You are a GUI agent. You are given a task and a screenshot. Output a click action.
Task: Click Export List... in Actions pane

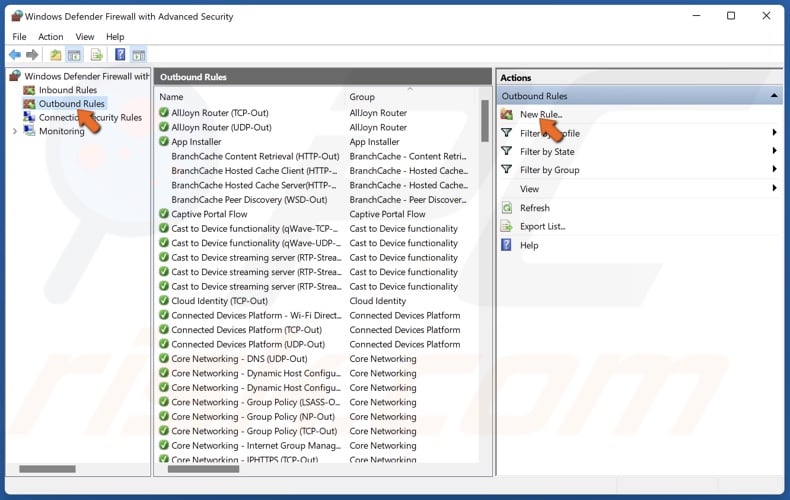pyautogui.click(x=543, y=226)
